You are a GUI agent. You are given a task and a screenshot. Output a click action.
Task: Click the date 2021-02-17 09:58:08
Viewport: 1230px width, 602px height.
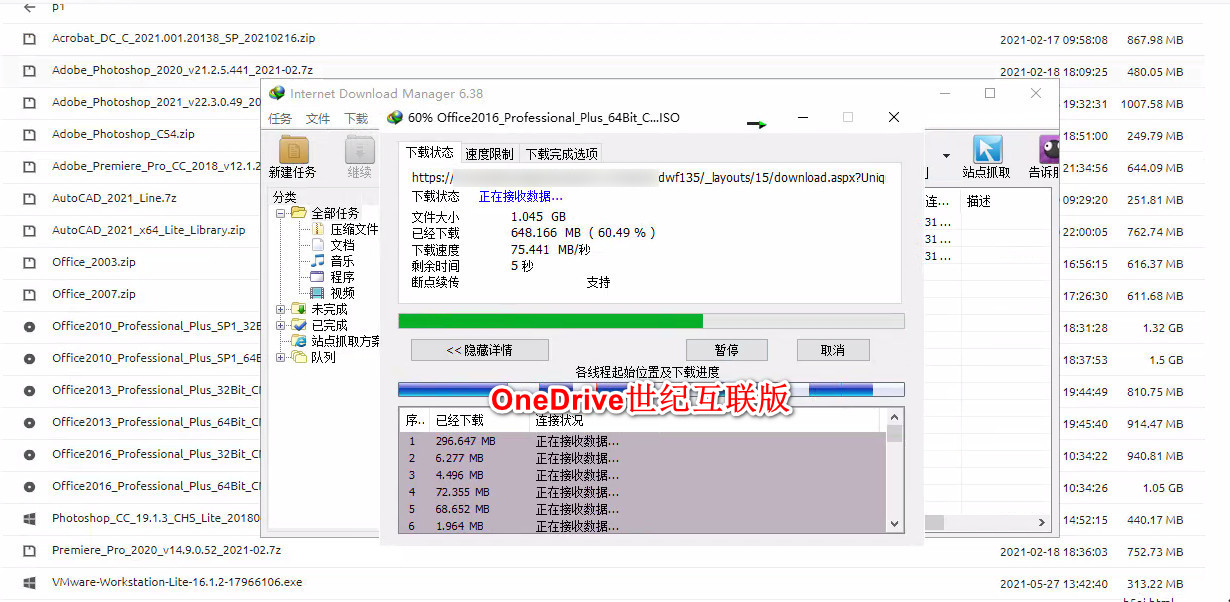pos(1054,40)
